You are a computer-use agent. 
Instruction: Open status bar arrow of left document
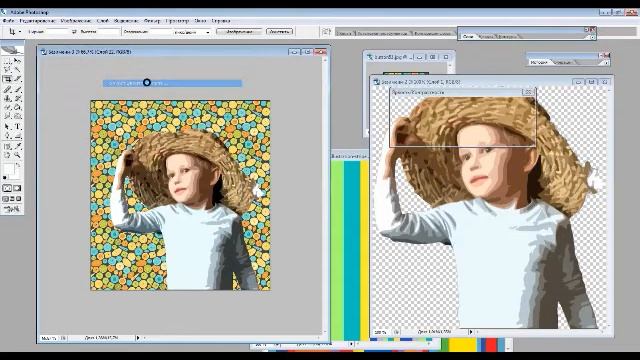coord(138,338)
